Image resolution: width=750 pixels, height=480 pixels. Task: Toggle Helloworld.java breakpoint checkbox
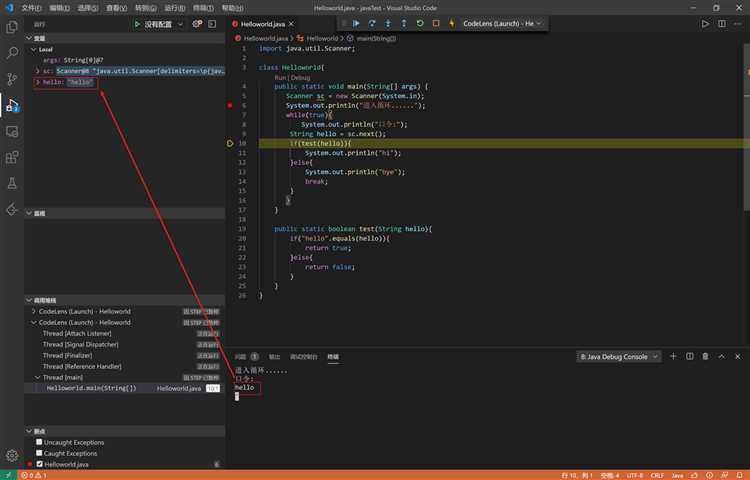[39, 464]
